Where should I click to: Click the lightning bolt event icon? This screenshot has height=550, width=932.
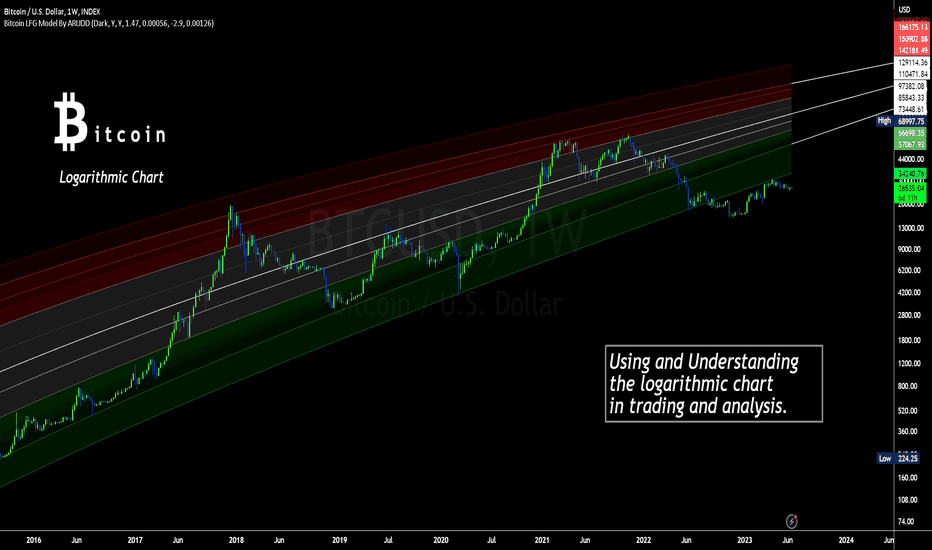click(792, 521)
